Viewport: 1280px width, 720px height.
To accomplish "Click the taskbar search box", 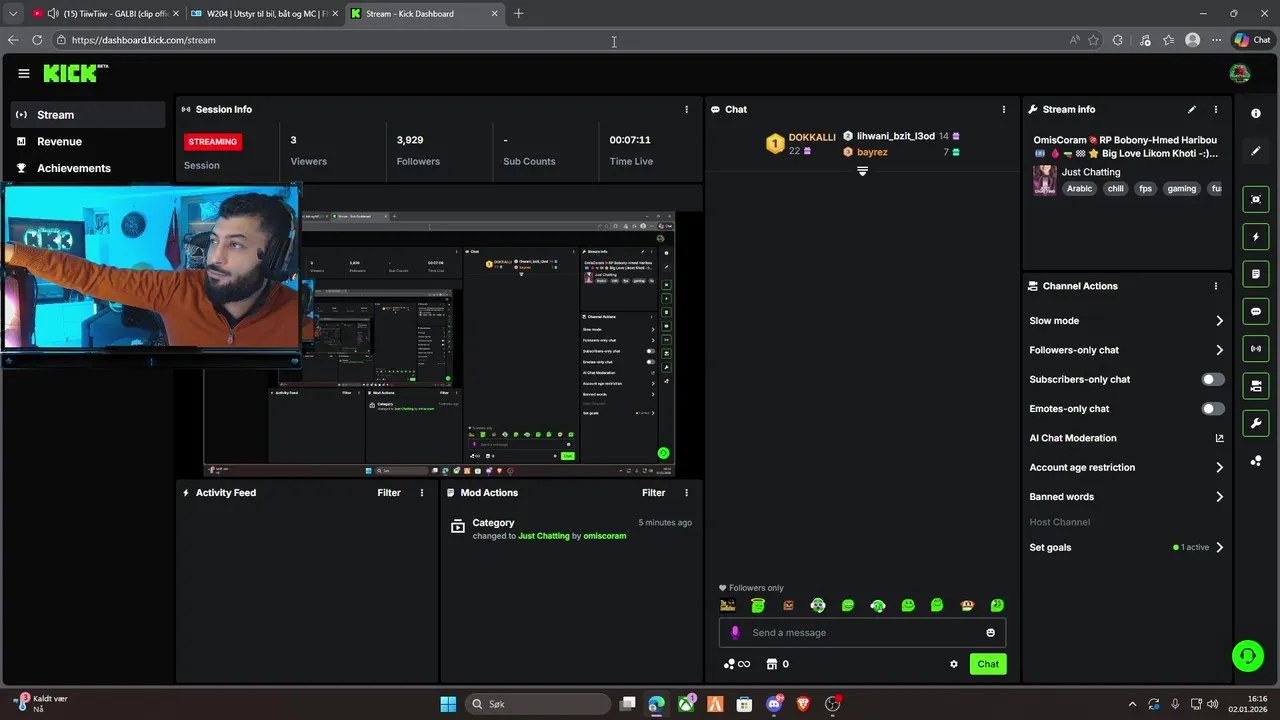I will tap(538, 704).
